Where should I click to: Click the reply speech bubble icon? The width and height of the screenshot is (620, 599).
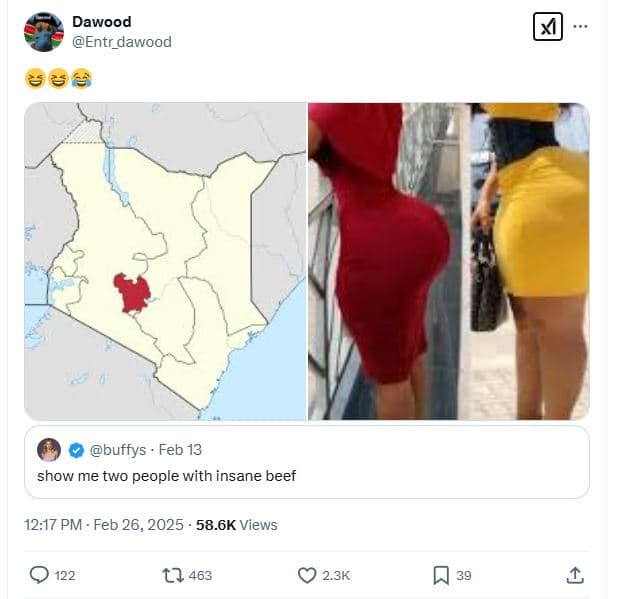(x=39, y=575)
